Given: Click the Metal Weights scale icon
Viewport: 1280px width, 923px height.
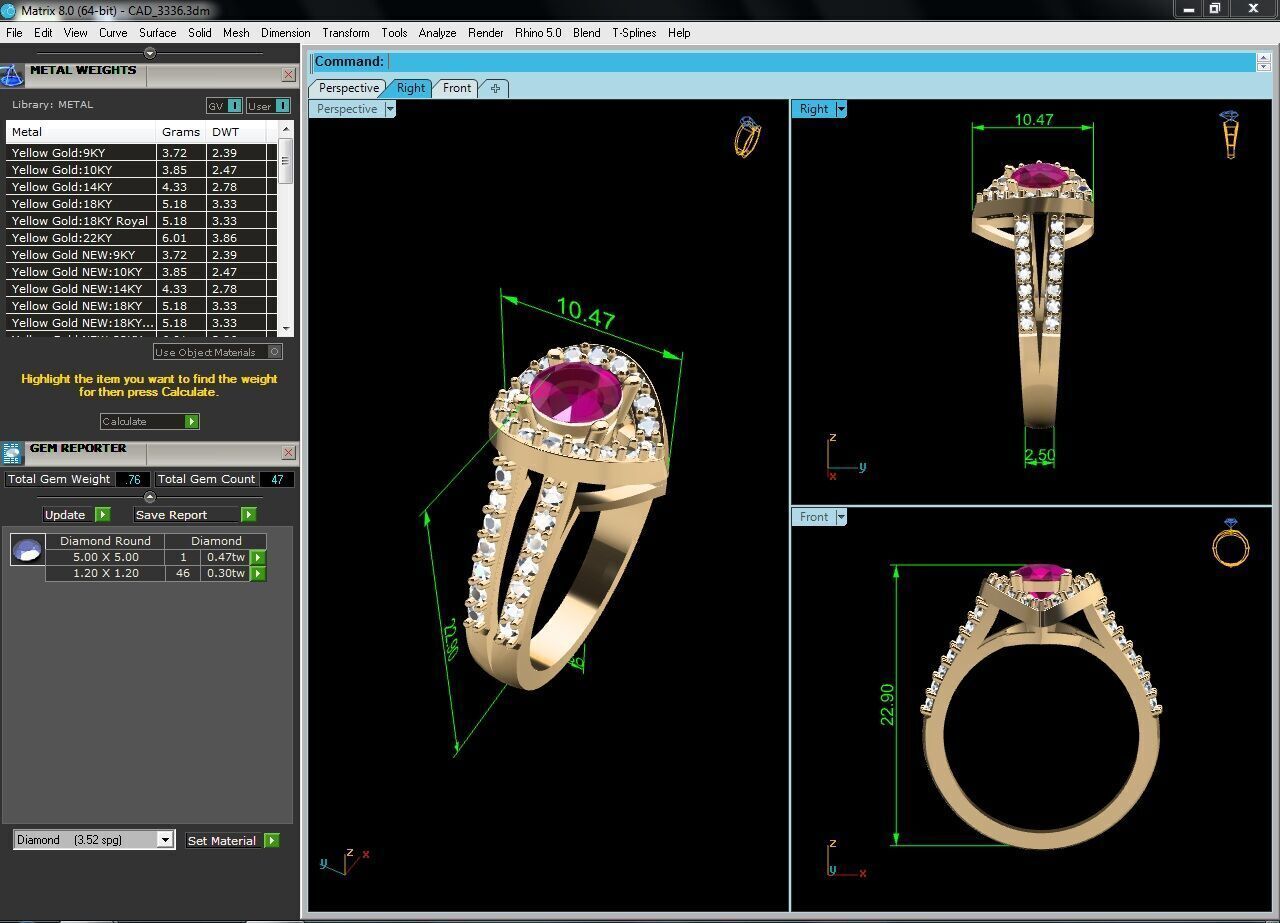Looking at the screenshot, I should pos(11,76).
